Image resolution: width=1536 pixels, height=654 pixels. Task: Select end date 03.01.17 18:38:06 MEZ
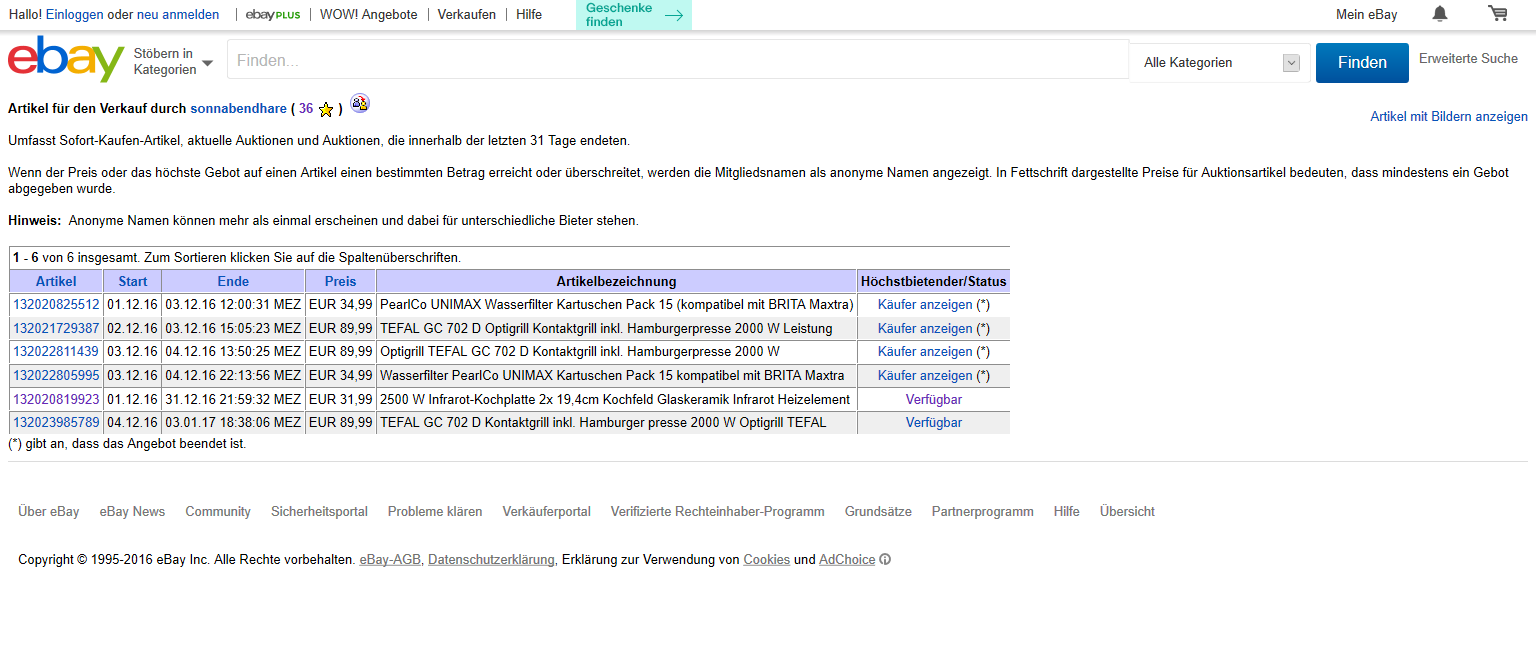pyautogui.click(x=233, y=423)
